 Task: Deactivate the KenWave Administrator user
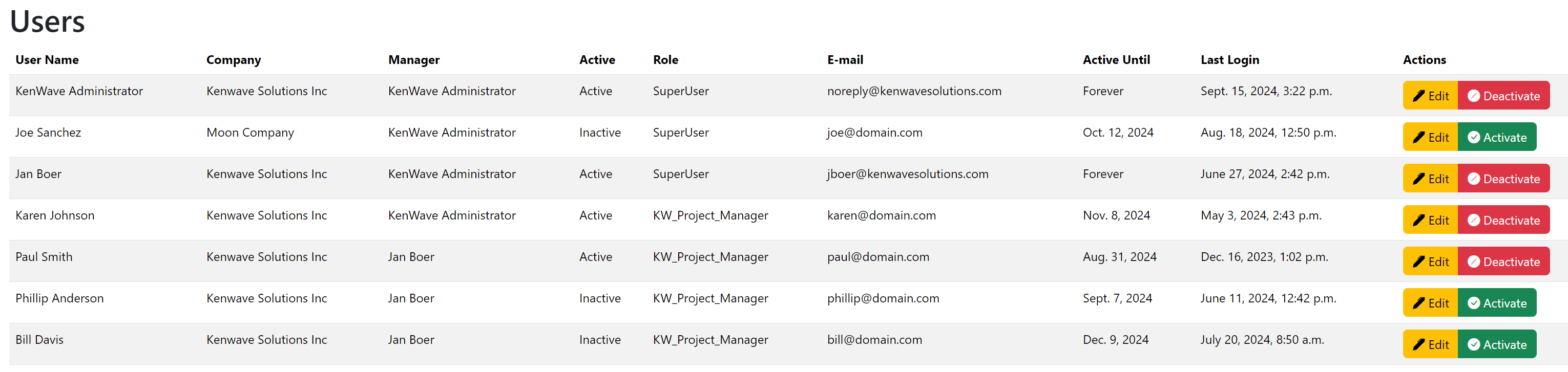click(1503, 96)
